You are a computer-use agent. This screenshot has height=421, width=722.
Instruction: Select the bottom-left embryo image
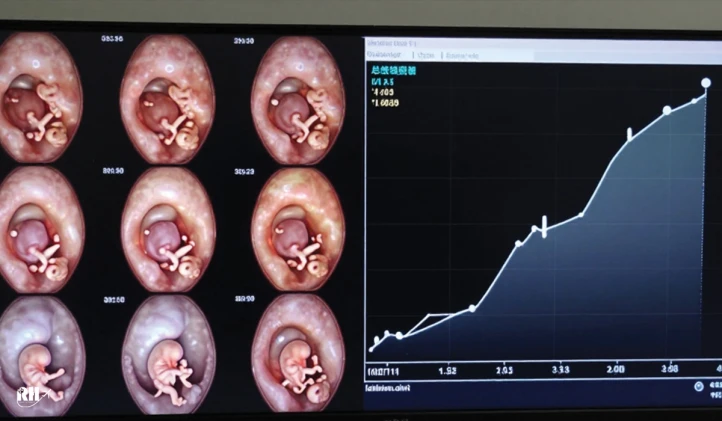tap(40, 355)
